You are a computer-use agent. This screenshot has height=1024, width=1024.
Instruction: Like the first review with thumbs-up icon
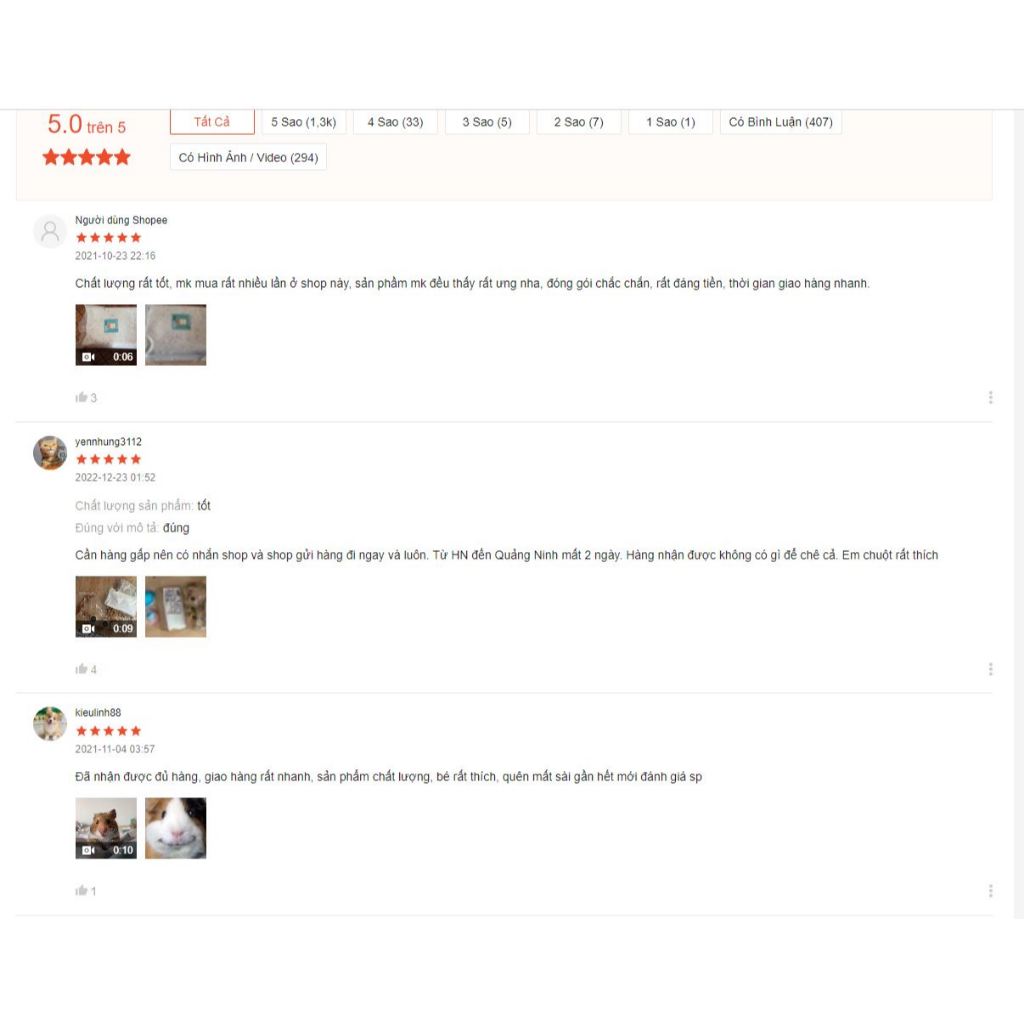[x=81, y=397]
